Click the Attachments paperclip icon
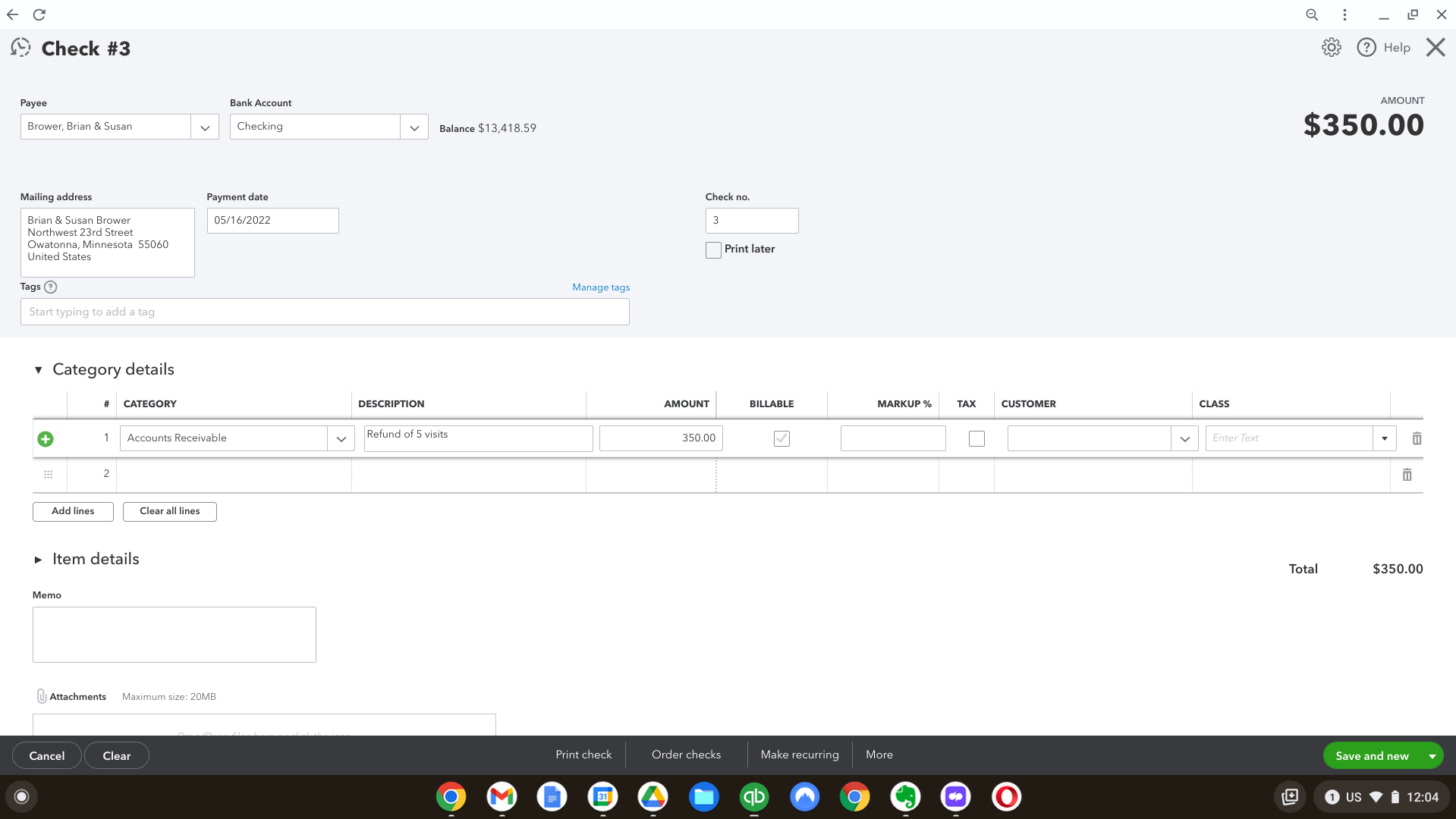Image resolution: width=1456 pixels, height=819 pixels. [x=42, y=696]
